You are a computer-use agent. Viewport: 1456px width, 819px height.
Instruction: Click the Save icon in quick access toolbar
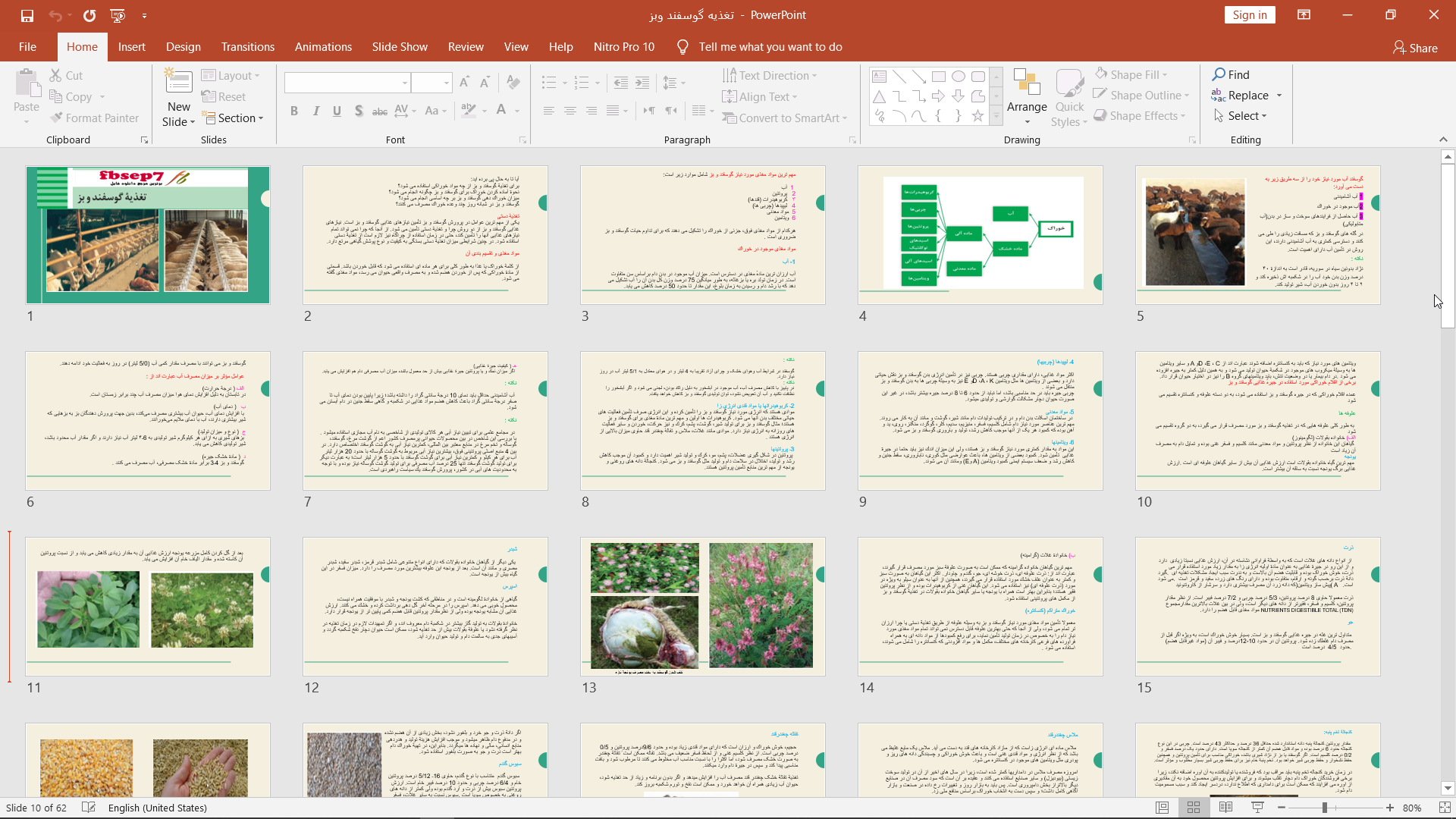[x=27, y=15]
